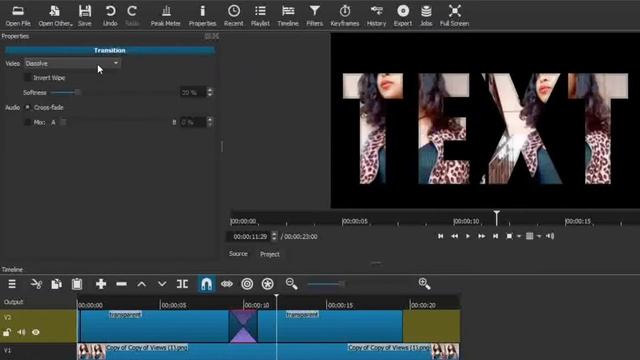Split clip at the playhead
Image resolution: width=640 pixels, height=360 pixels.
pos(182,284)
